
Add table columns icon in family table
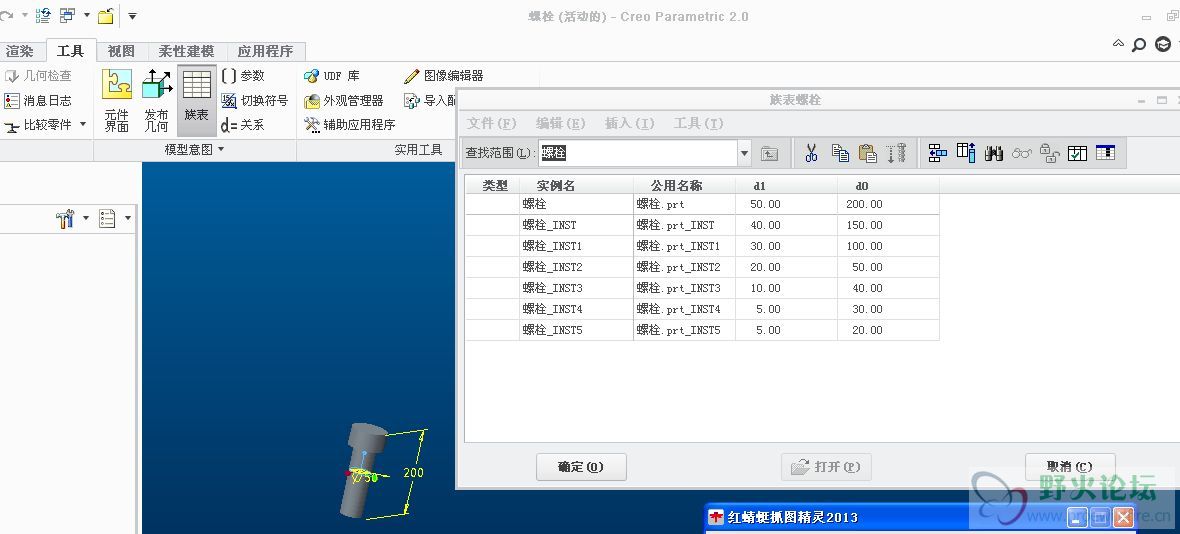(x=966, y=153)
